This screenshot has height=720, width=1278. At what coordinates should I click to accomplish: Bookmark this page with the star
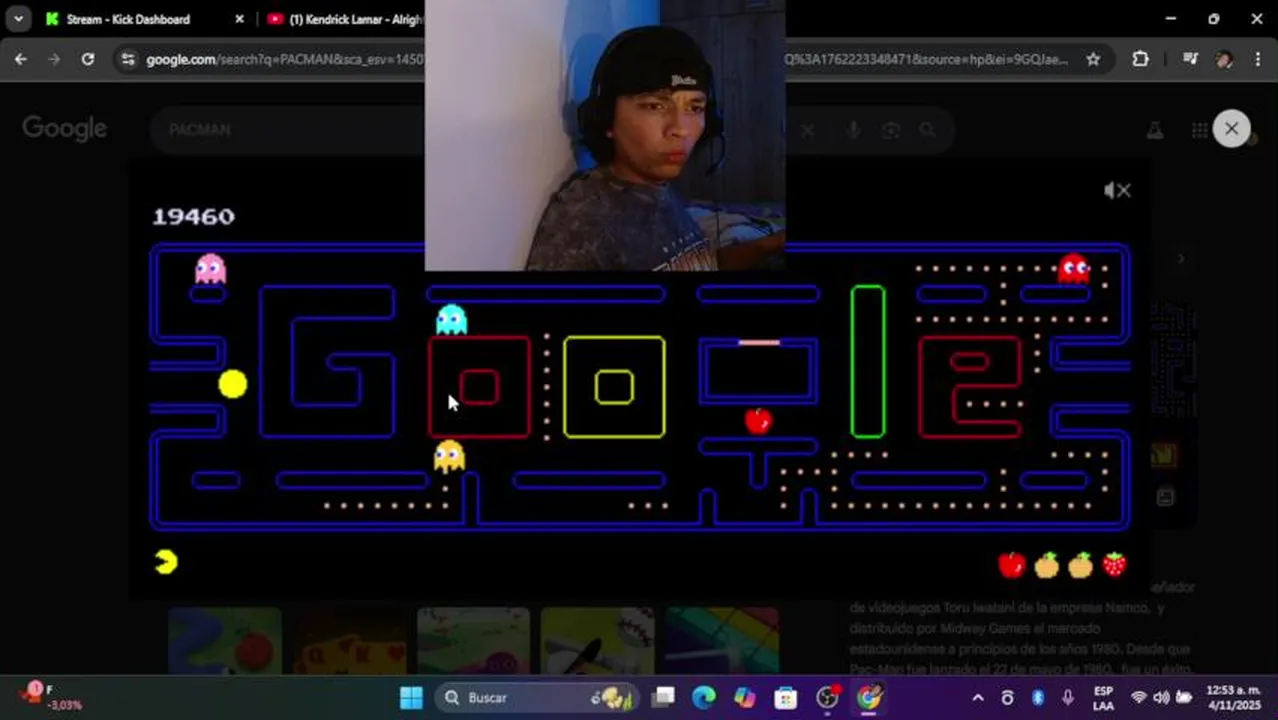click(1093, 59)
